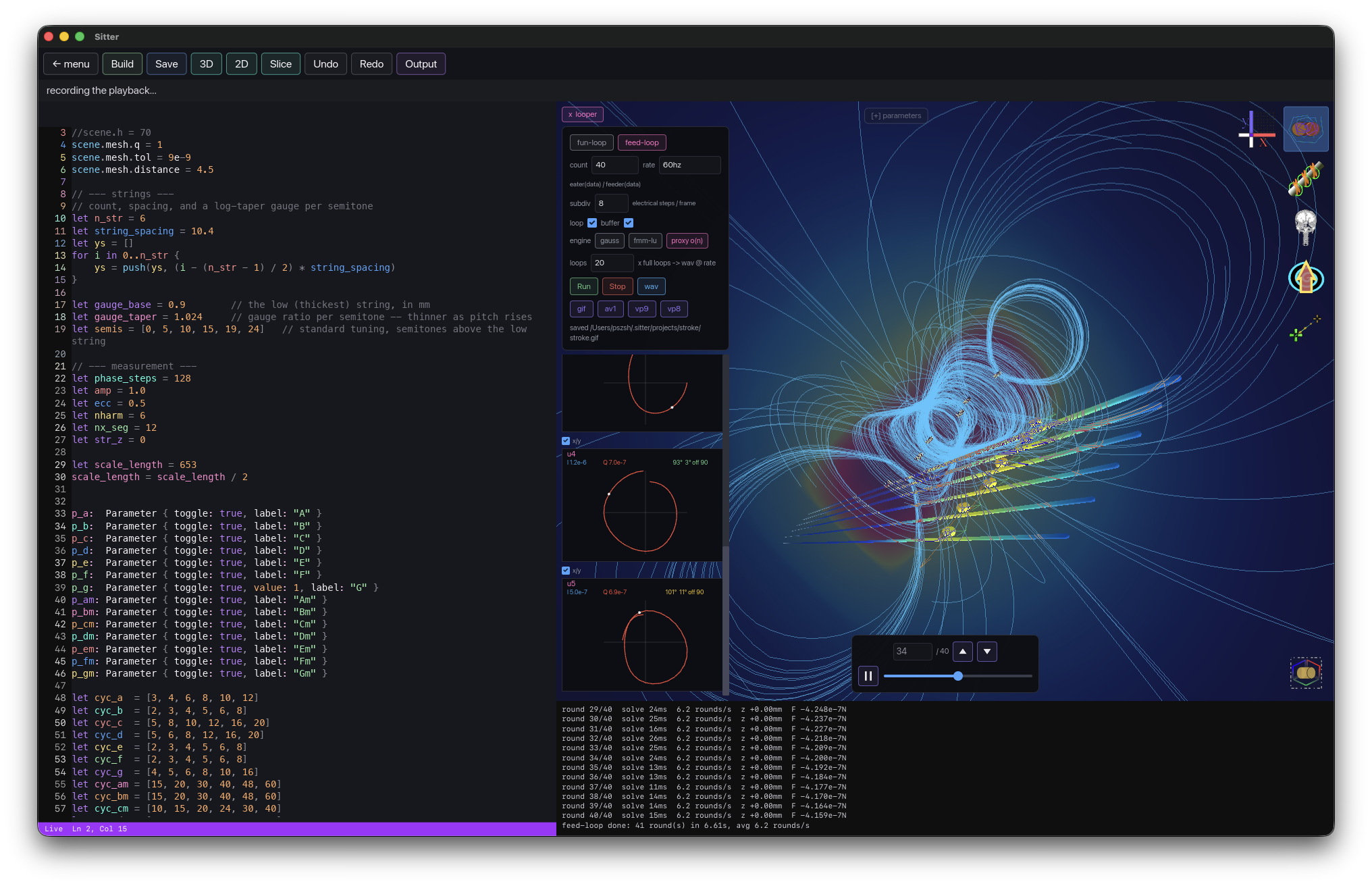
Task: Select the proxy o(n) engine option
Action: (x=687, y=241)
